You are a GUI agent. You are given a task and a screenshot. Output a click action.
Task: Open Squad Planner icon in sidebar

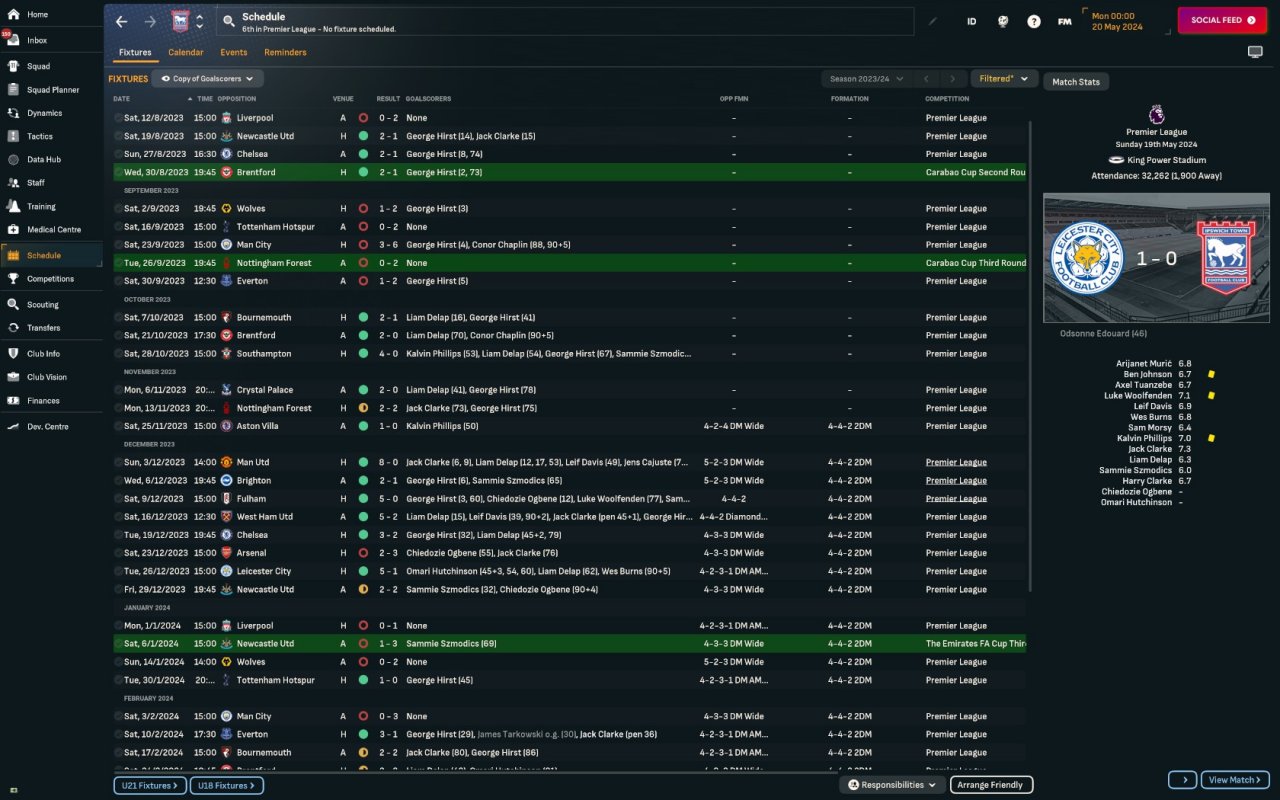[13, 90]
